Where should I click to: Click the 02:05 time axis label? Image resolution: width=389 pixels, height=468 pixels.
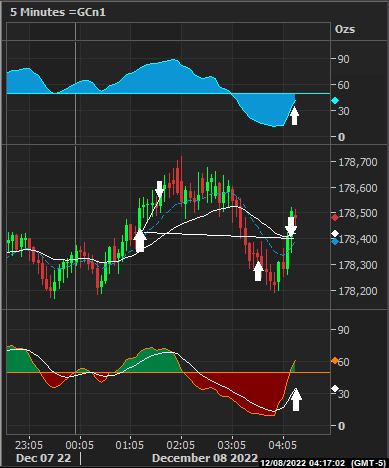181,445
